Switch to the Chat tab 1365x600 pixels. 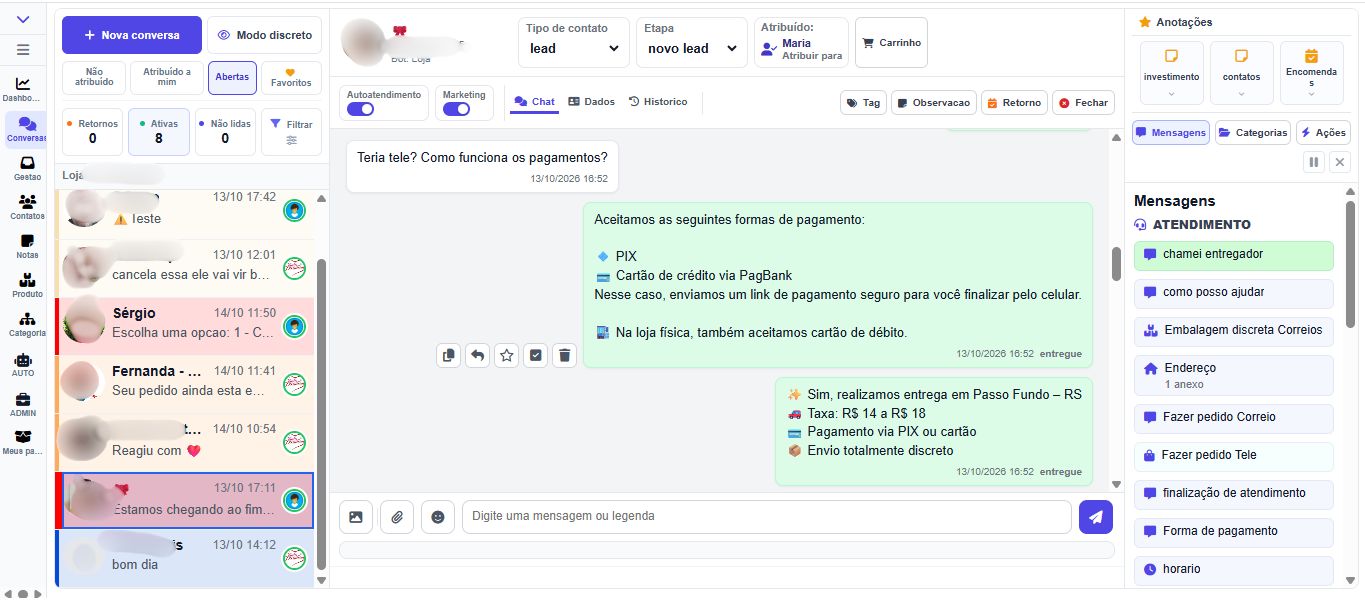pyautogui.click(x=534, y=102)
